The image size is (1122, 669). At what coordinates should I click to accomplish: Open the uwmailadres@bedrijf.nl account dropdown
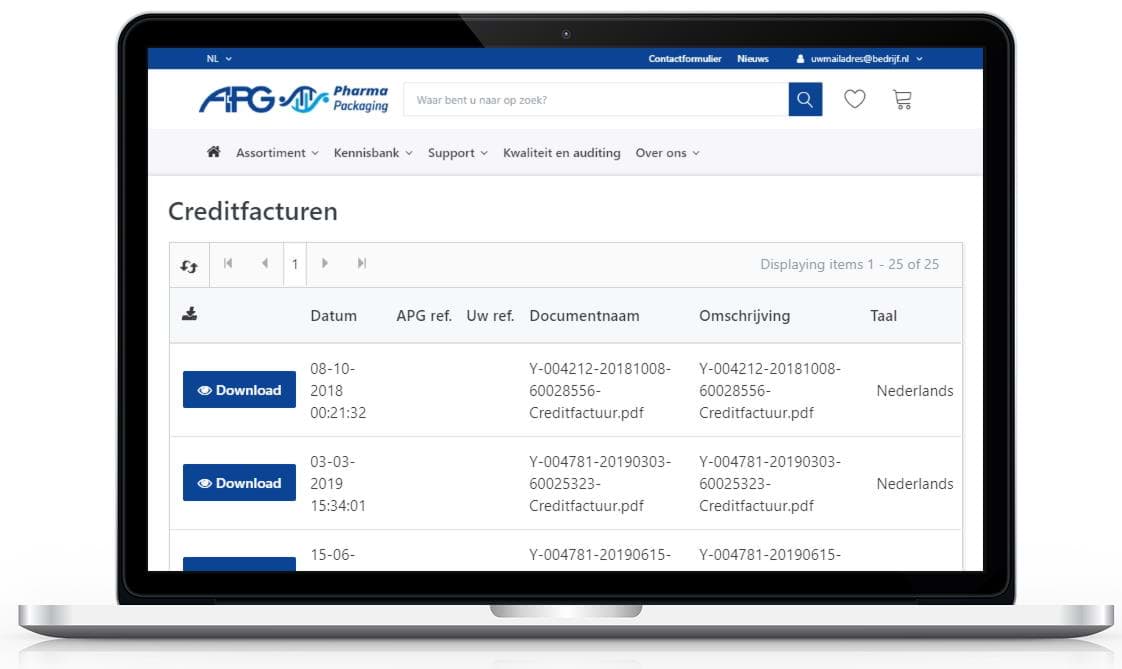point(859,59)
